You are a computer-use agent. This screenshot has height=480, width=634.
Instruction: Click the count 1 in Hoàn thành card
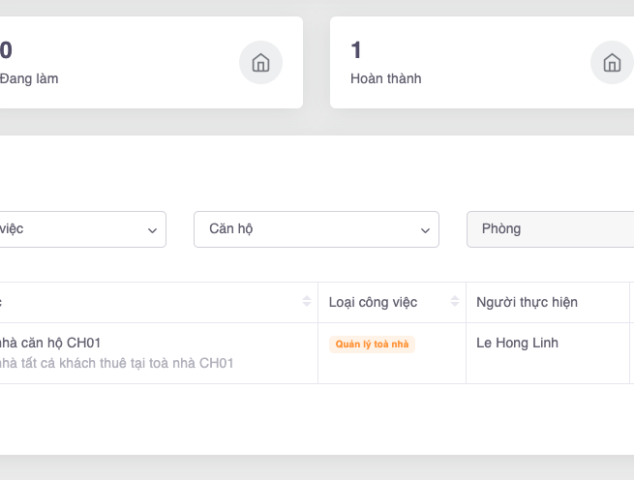tap(356, 50)
